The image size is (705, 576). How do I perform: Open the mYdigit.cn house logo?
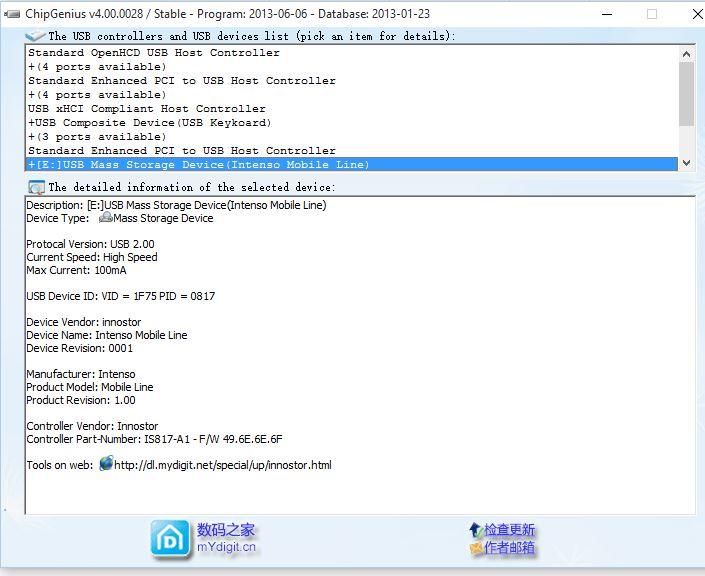click(170, 539)
